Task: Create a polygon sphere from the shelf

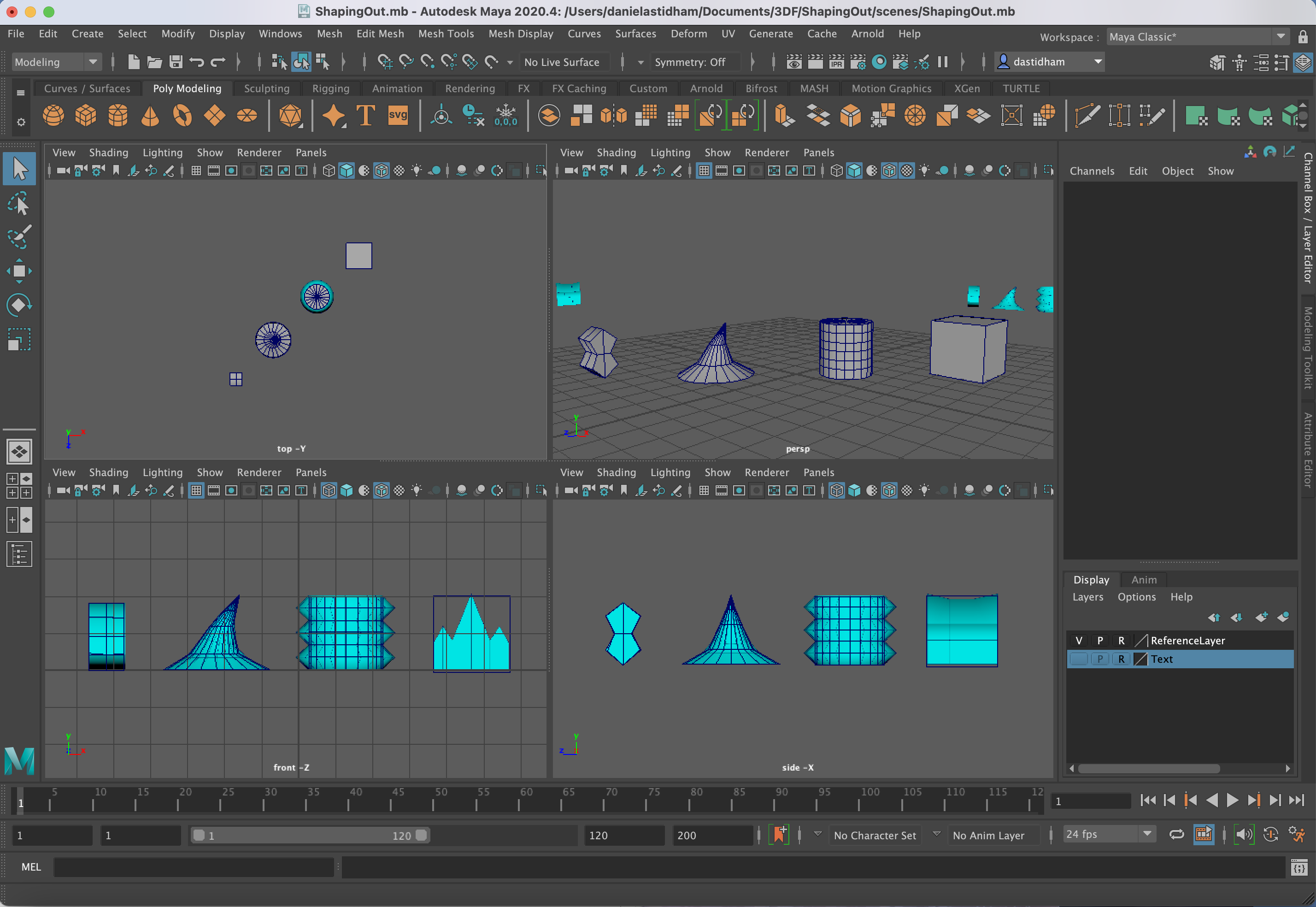Action: pyautogui.click(x=53, y=116)
